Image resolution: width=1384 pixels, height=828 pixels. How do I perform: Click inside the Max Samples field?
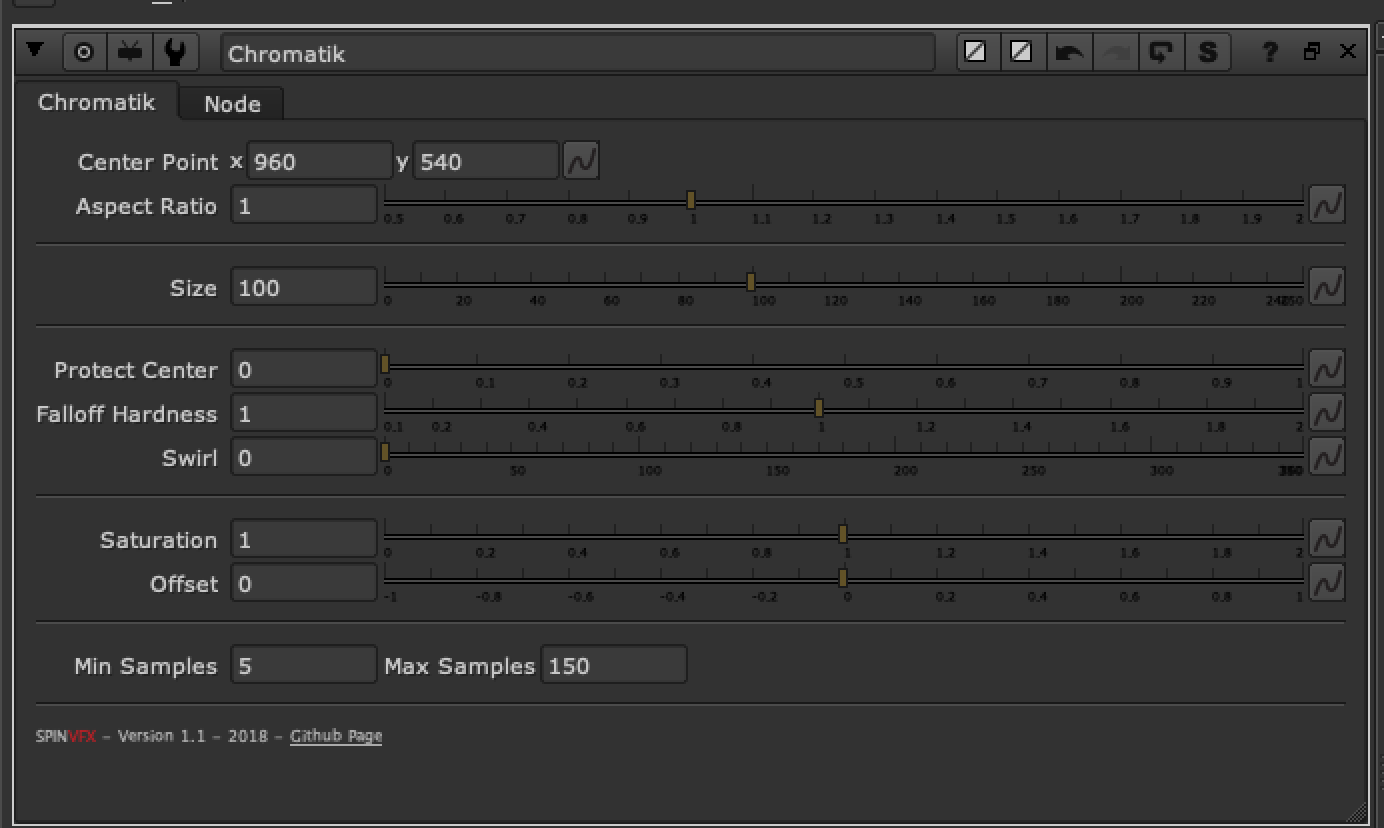614,664
